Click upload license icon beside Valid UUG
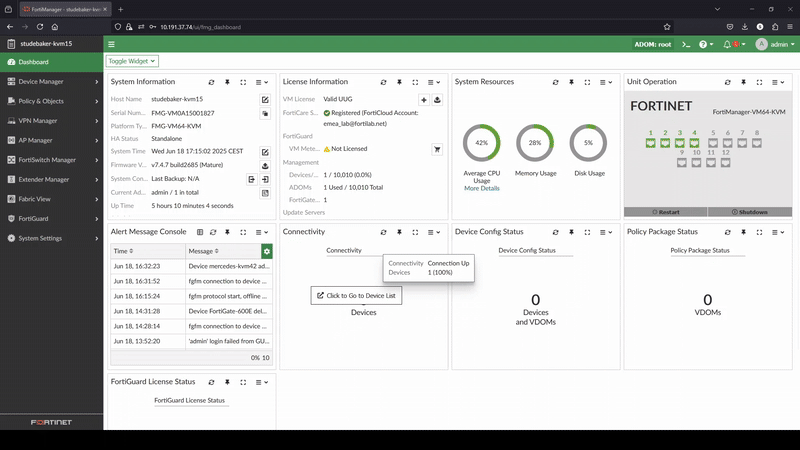The height and width of the screenshot is (450, 800). (x=437, y=100)
